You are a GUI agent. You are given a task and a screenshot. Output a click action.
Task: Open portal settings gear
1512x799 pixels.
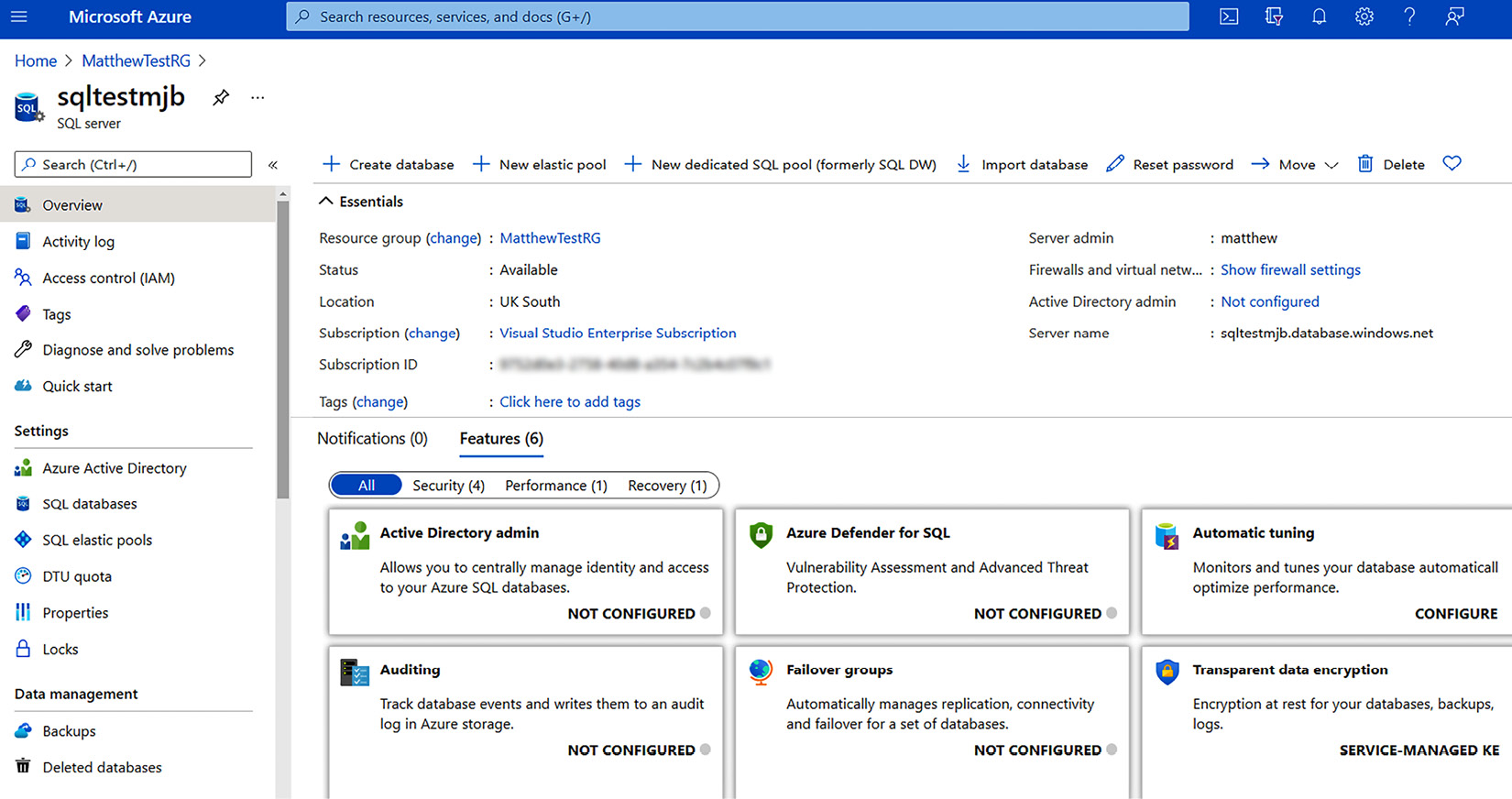[x=1364, y=16]
